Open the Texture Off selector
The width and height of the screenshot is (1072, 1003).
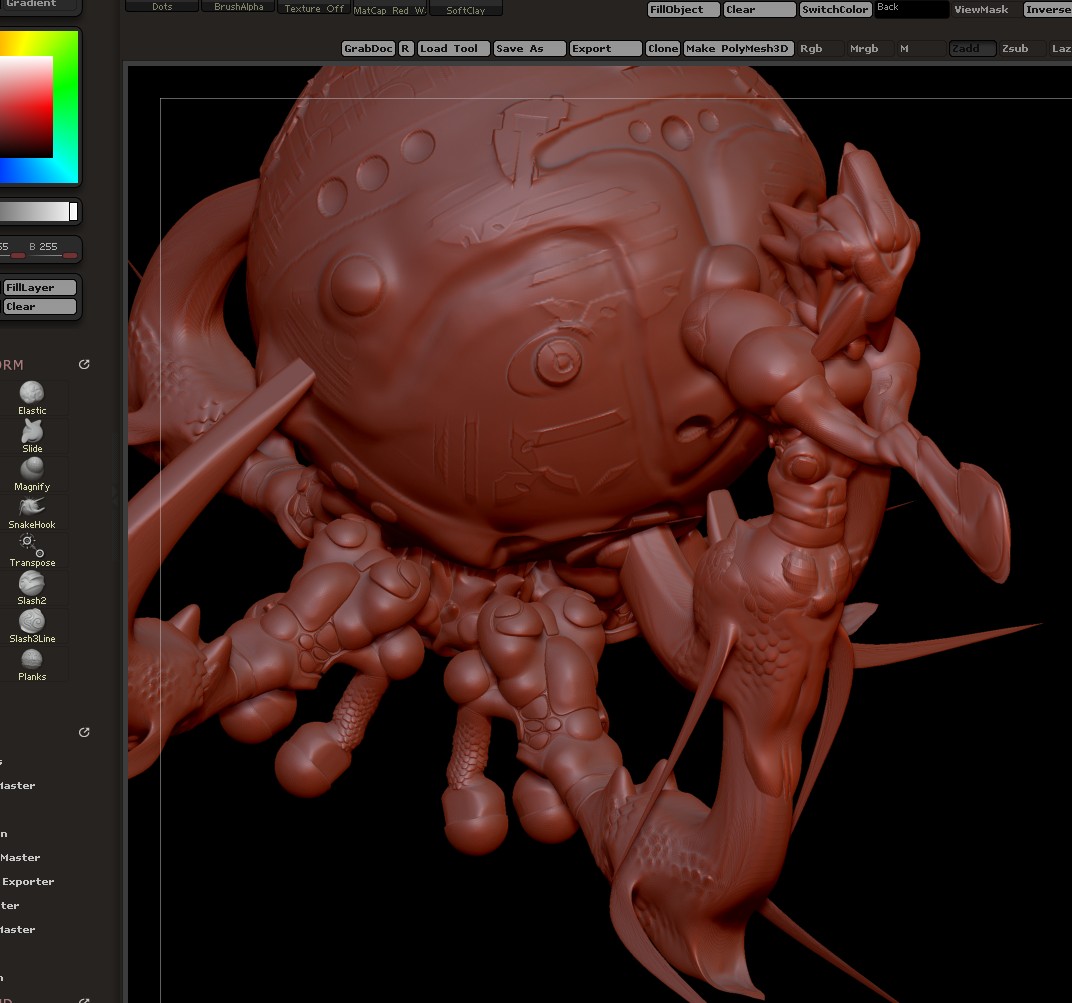(314, 8)
